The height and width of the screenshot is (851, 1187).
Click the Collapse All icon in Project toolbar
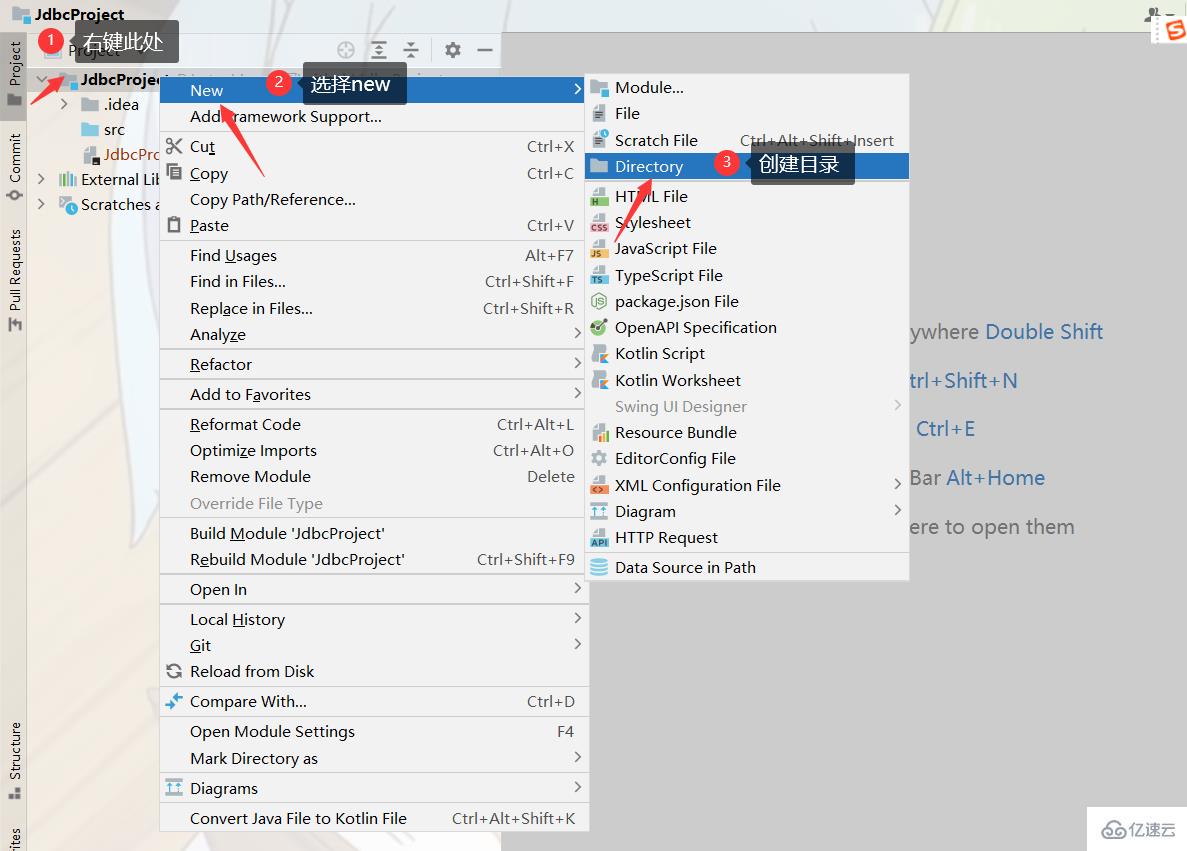tap(410, 50)
